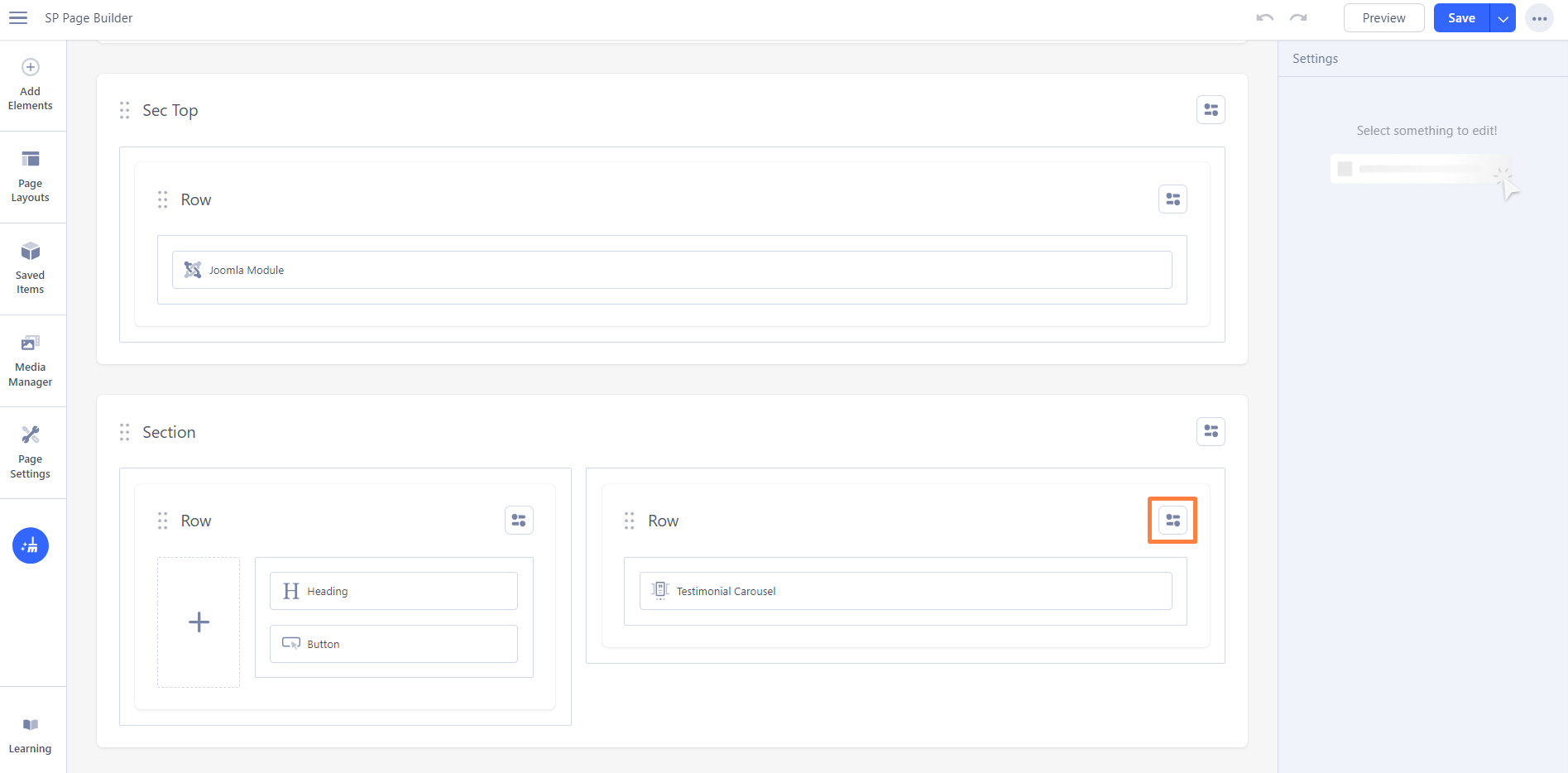Click the undo arrow icon
The width and height of the screenshot is (1568, 773).
click(x=1264, y=17)
